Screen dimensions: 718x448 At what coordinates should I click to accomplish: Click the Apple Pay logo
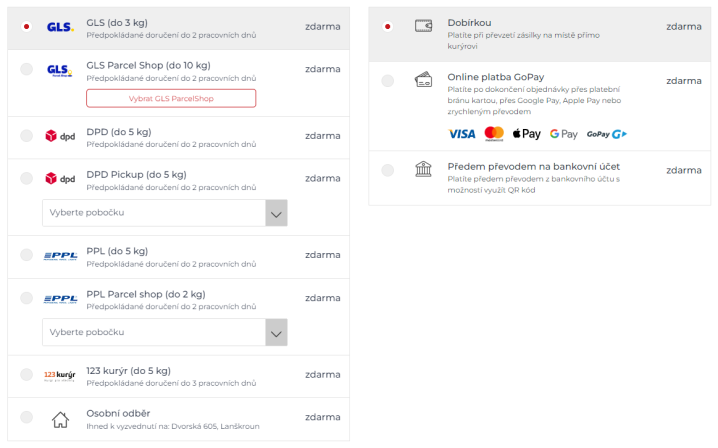tap(526, 134)
